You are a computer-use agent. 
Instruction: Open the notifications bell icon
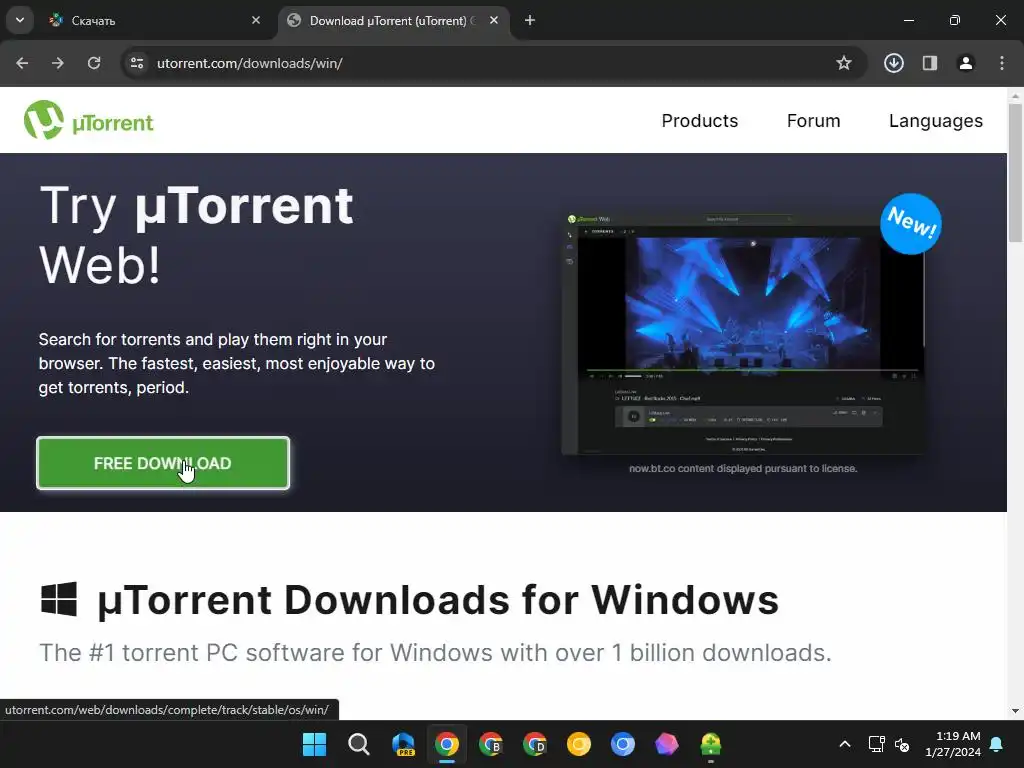(997, 744)
